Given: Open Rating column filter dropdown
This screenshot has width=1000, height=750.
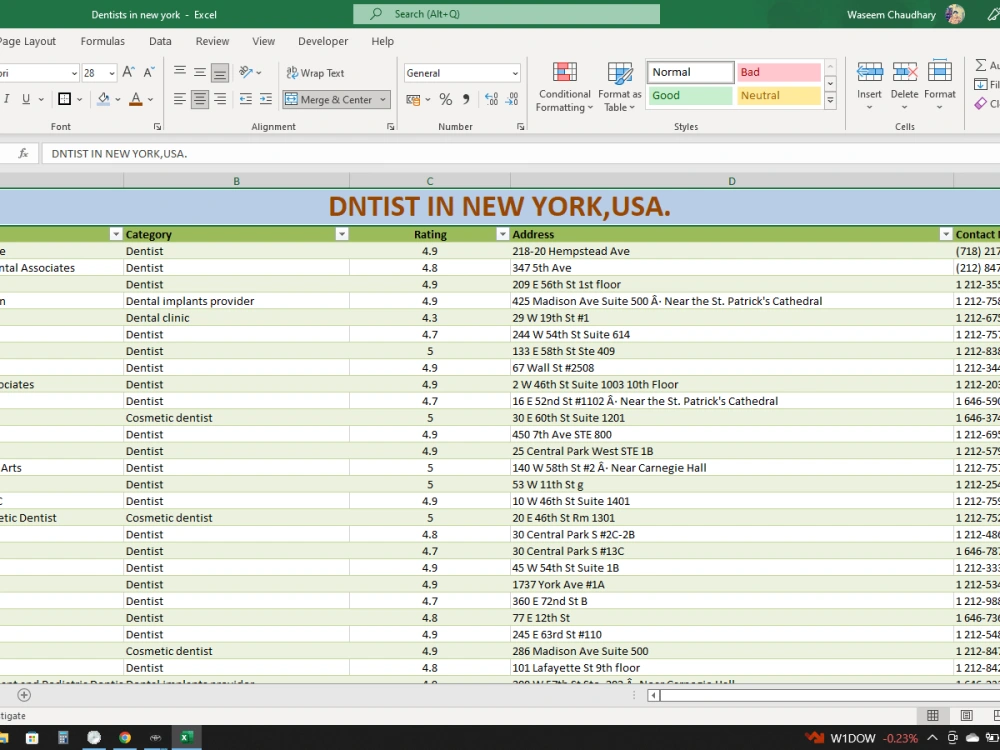Looking at the screenshot, I should point(503,235).
